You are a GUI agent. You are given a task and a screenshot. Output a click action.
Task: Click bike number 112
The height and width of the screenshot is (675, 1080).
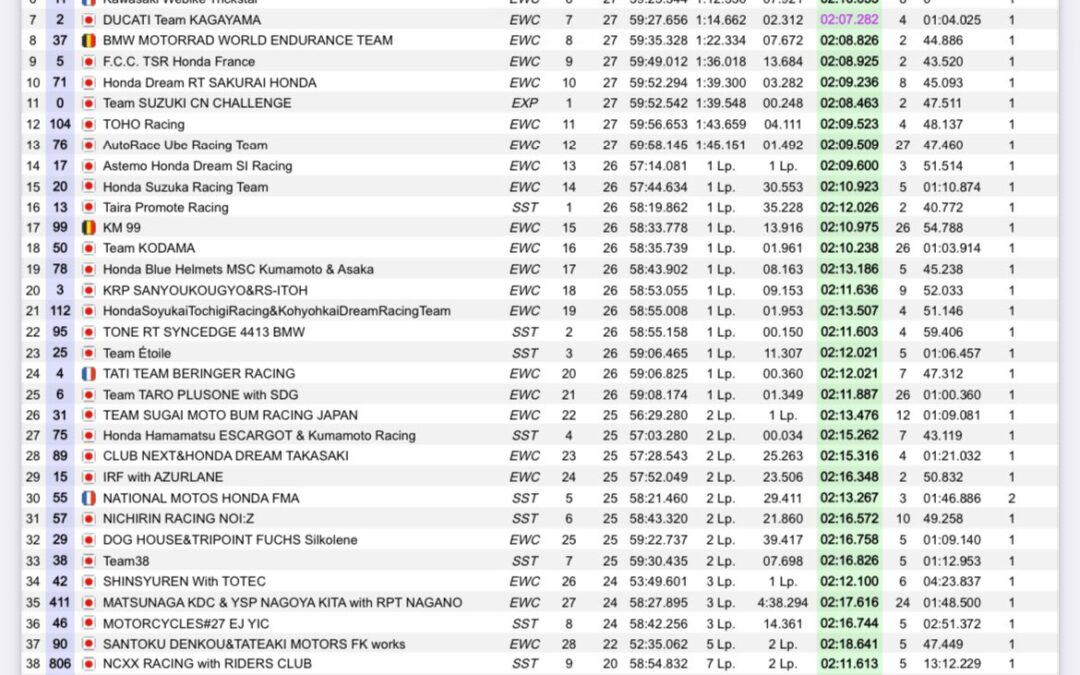click(x=60, y=311)
